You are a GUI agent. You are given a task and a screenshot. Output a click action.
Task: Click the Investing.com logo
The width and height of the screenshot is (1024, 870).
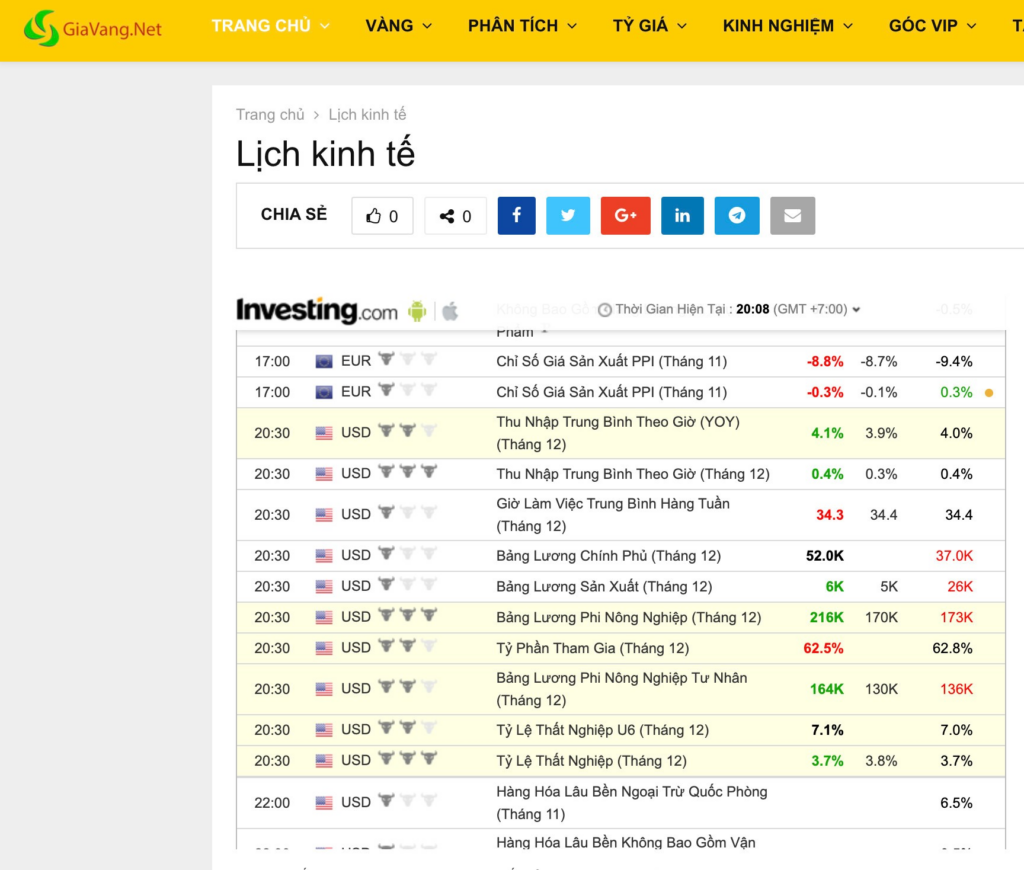[x=316, y=311]
